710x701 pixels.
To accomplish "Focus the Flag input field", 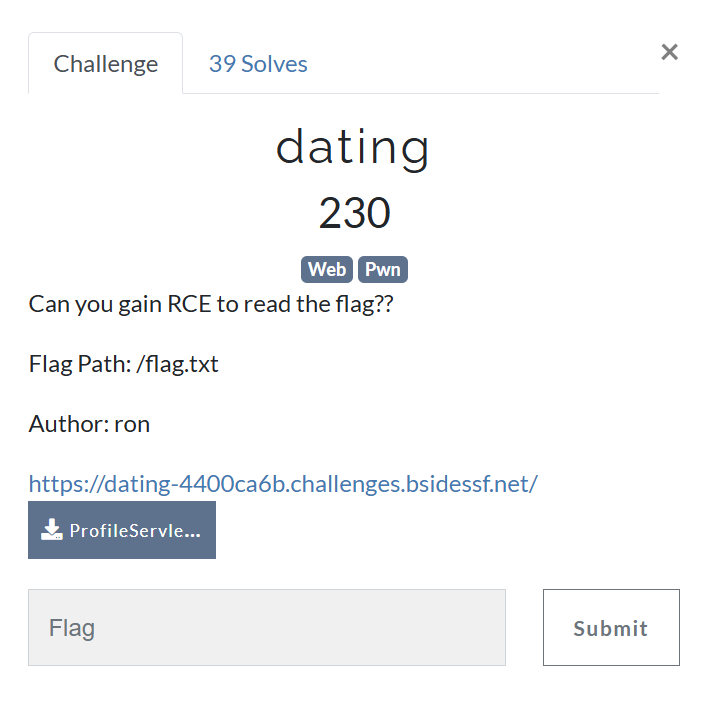I will 267,627.
